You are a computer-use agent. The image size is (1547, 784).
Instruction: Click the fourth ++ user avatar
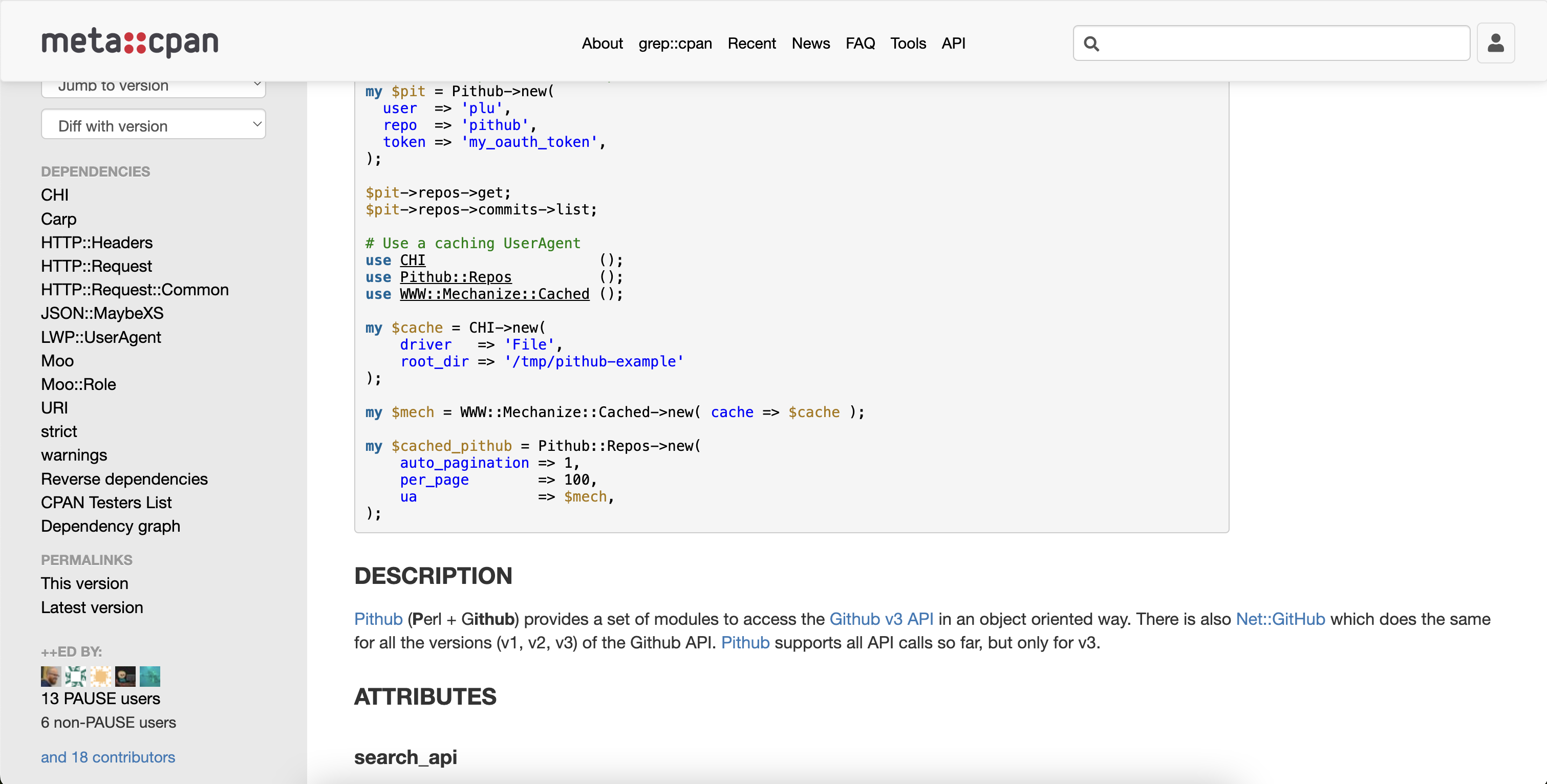click(x=125, y=676)
